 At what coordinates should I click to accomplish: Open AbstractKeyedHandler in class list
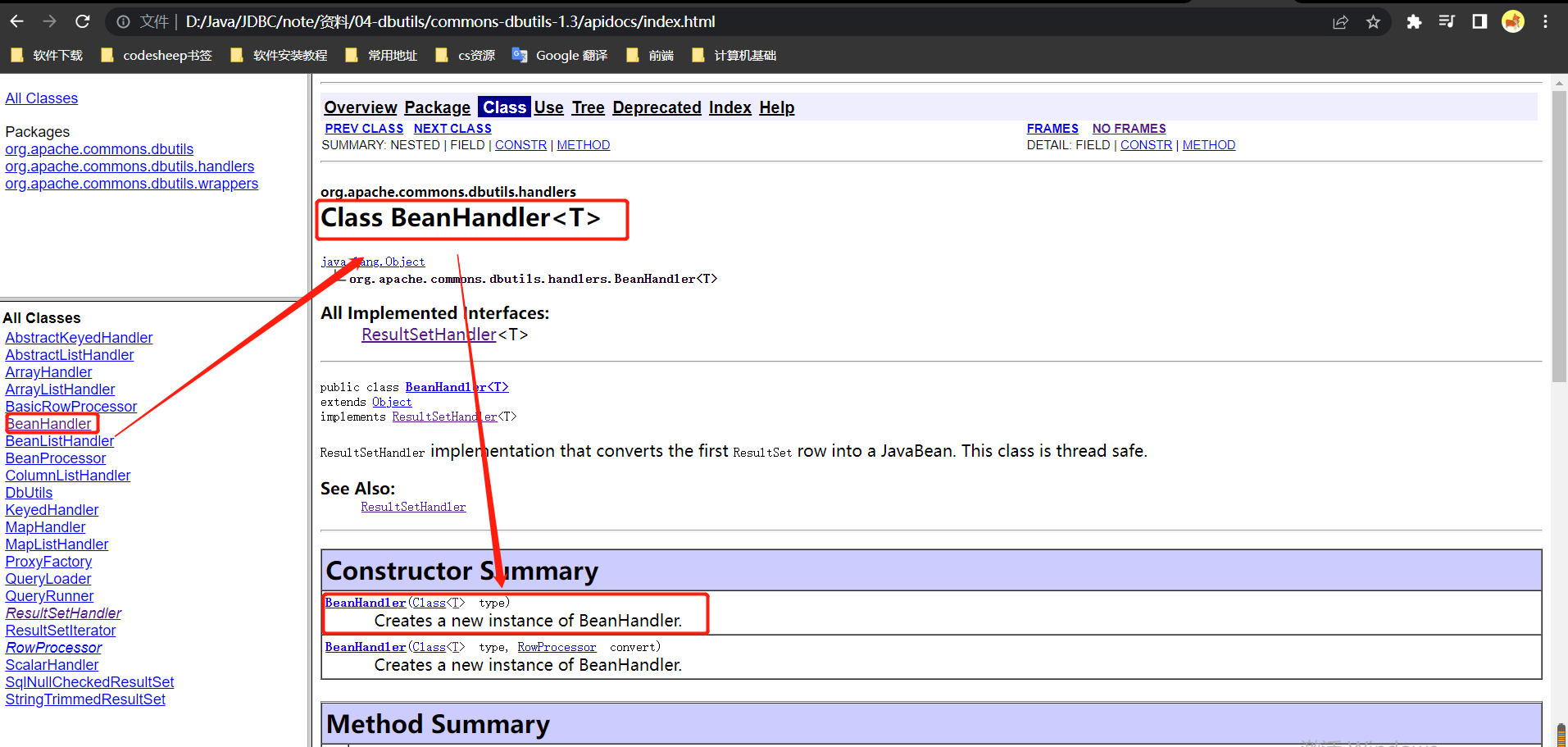(79, 338)
